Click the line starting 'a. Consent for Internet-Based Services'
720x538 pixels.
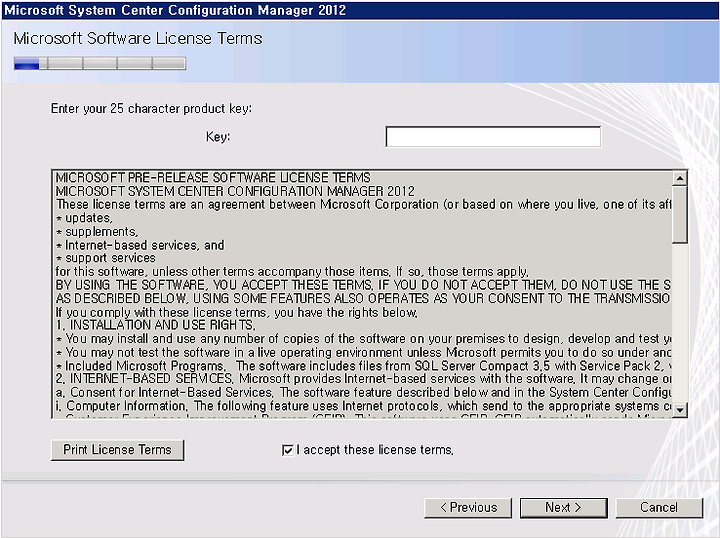[x=363, y=392]
